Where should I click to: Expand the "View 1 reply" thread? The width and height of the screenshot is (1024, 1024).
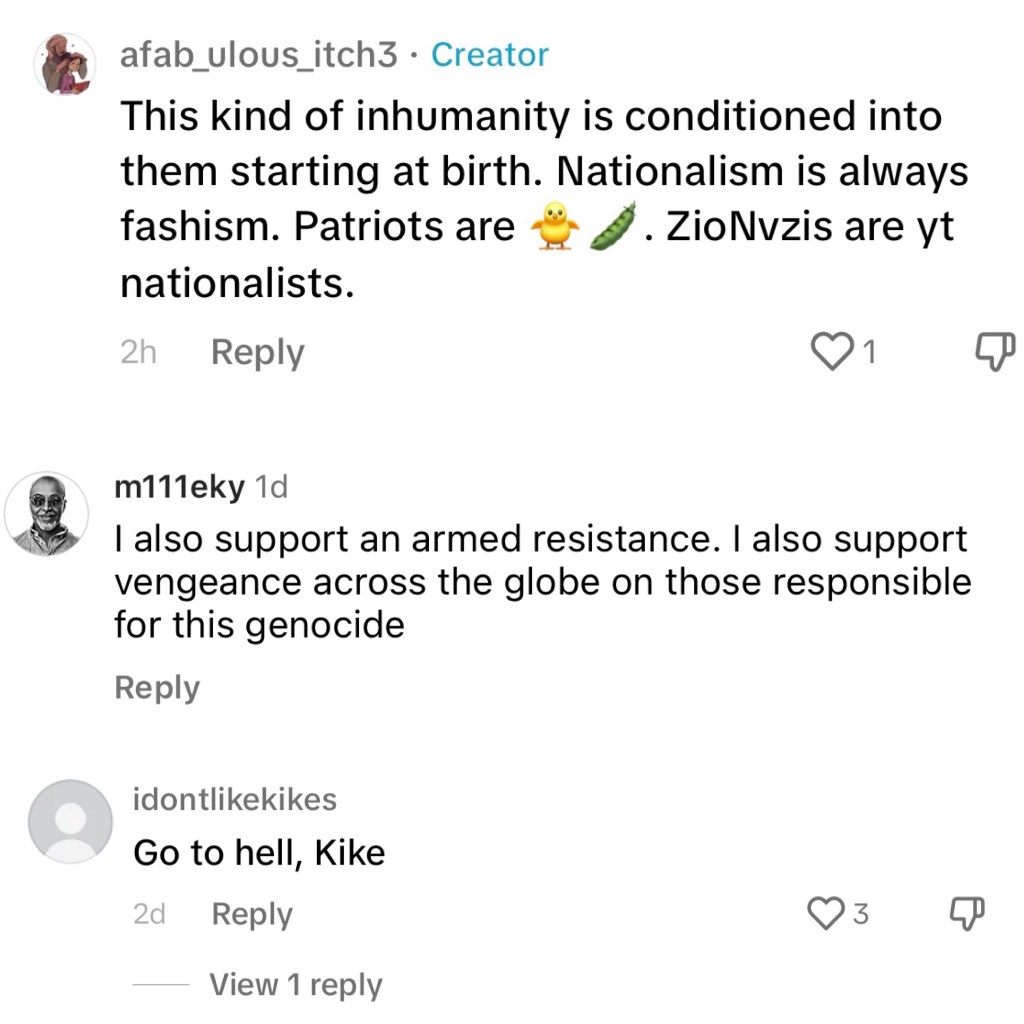(295, 985)
